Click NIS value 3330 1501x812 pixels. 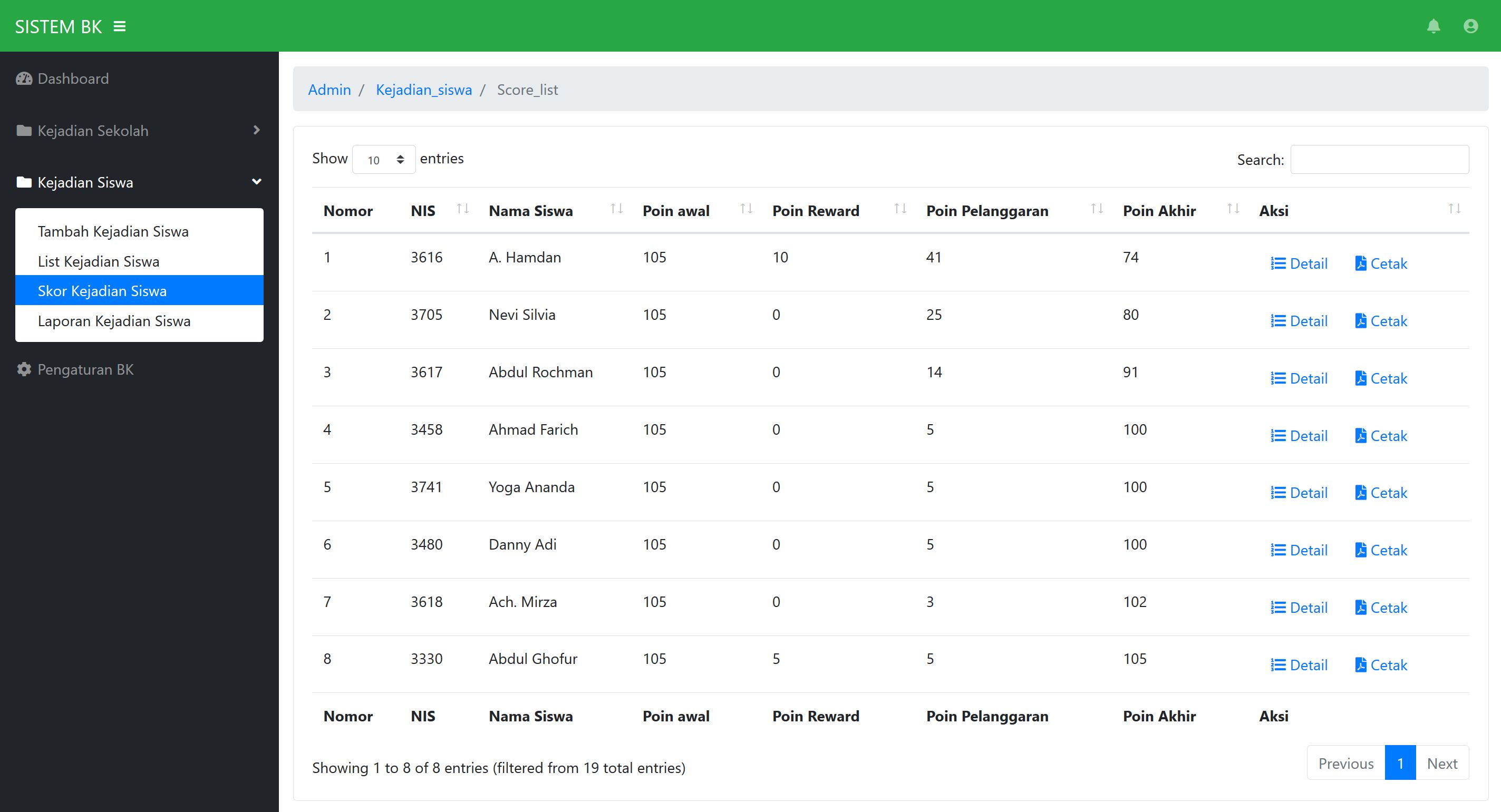[x=427, y=659]
